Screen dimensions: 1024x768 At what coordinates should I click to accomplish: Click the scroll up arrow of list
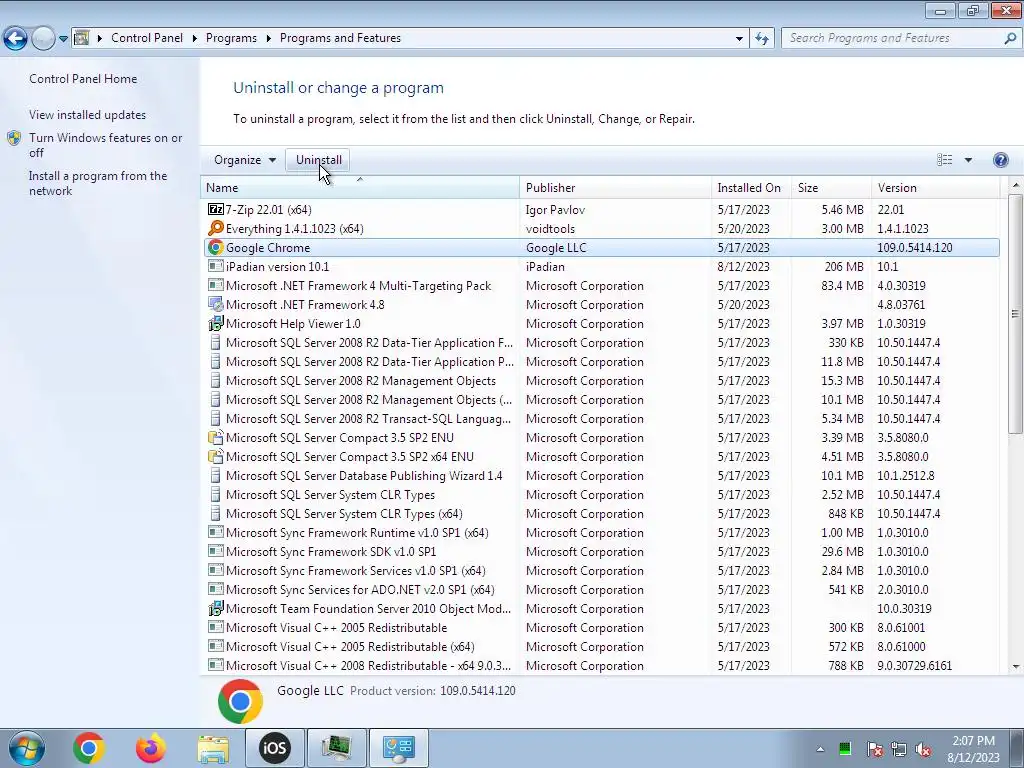(x=1016, y=186)
